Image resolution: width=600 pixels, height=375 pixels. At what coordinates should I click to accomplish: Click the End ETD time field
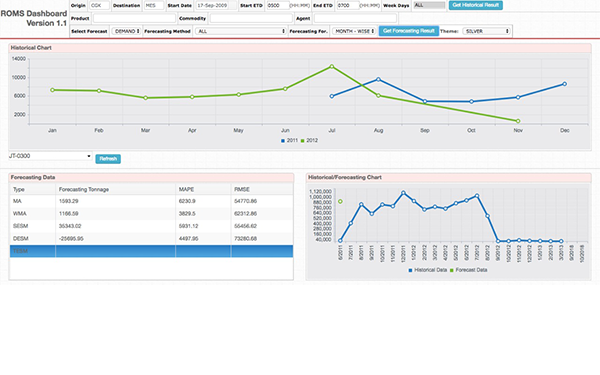pyautogui.click(x=347, y=5)
